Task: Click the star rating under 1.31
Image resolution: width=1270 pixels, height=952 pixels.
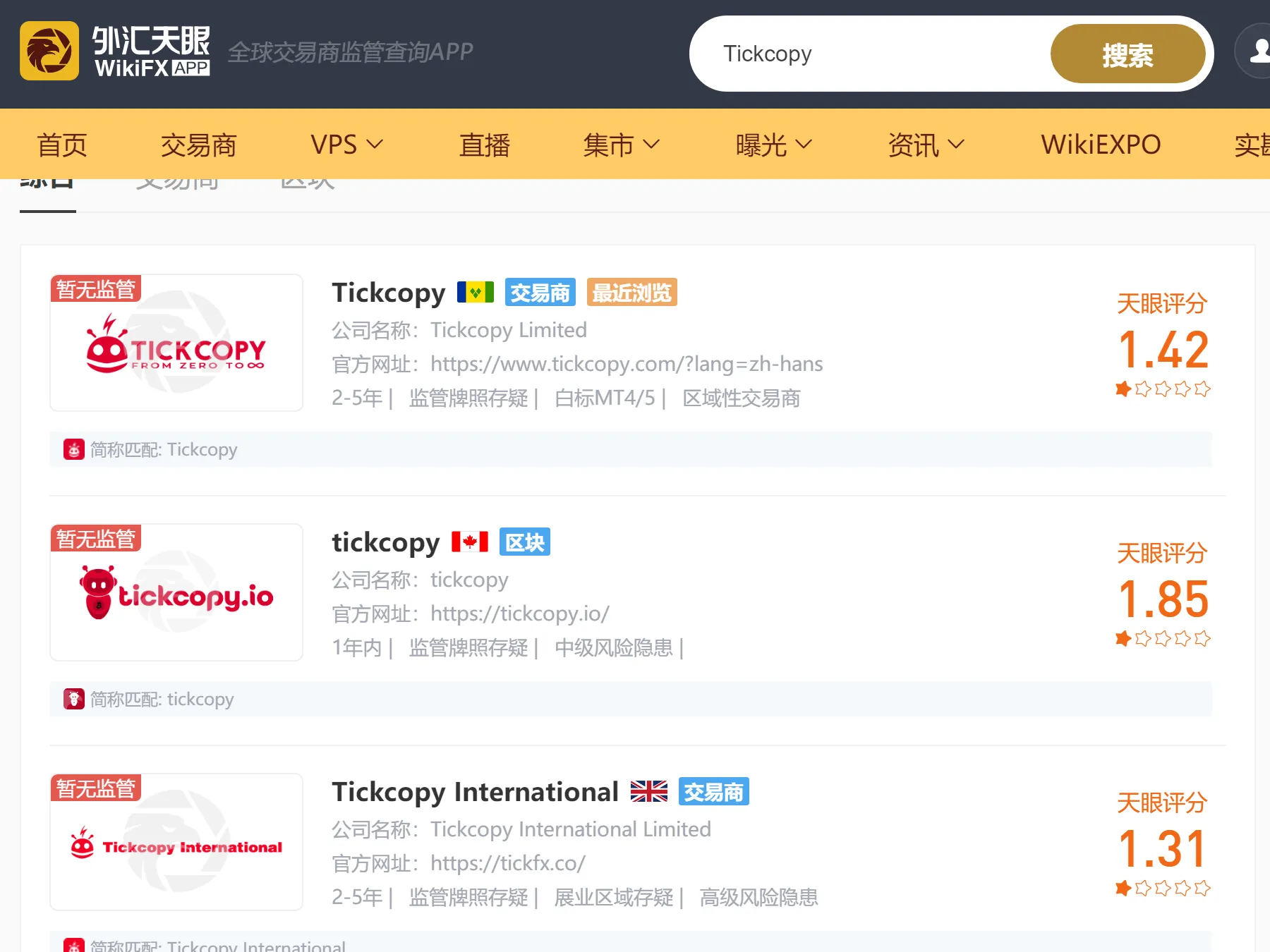Action: click(1163, 888)
